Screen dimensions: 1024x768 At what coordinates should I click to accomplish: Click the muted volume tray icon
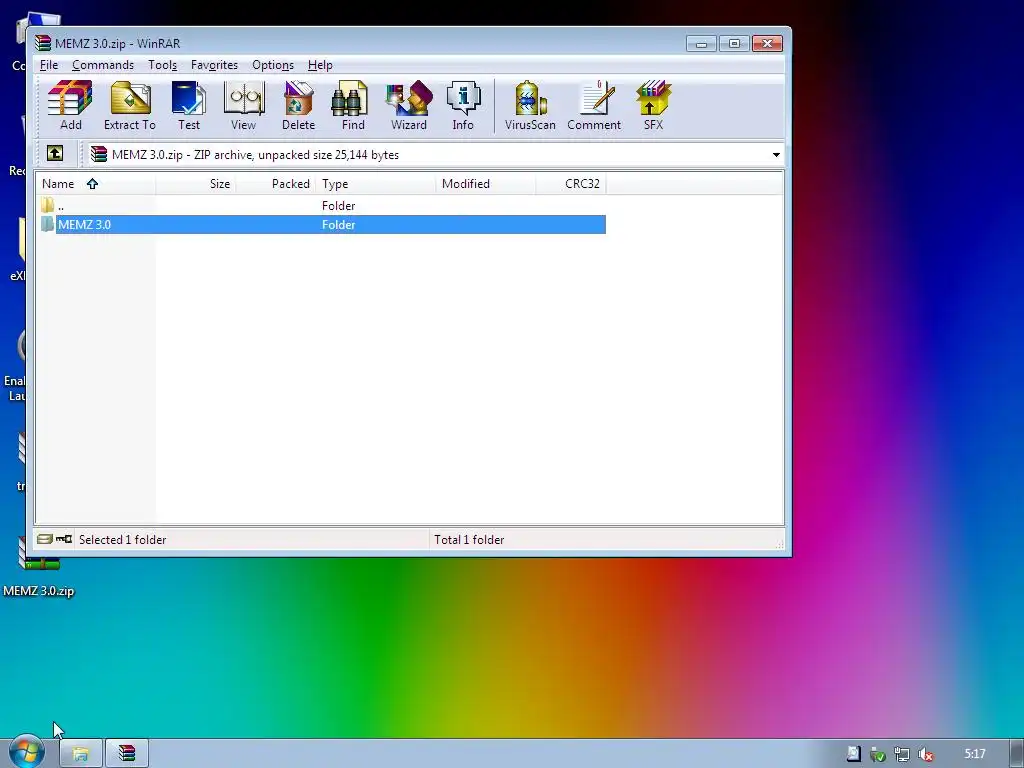click(925, 754)
